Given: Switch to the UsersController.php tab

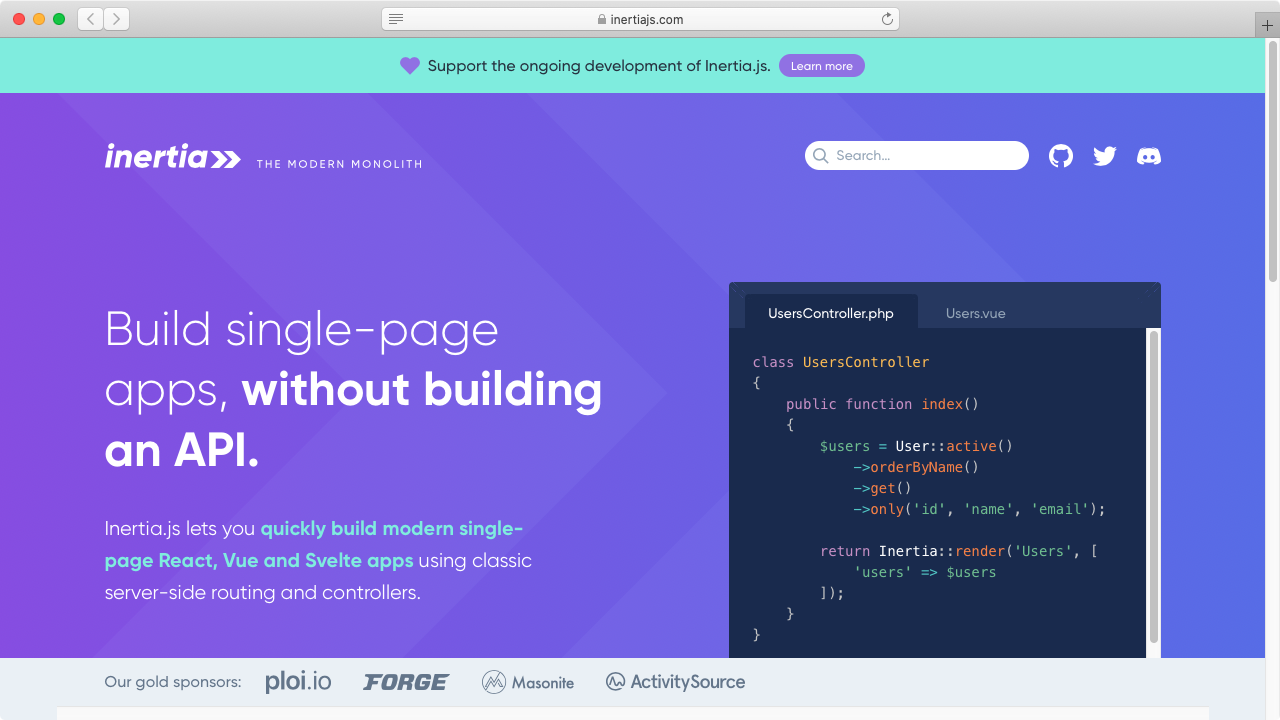Looking at the screenshot, I should click(x=831, y=313).
